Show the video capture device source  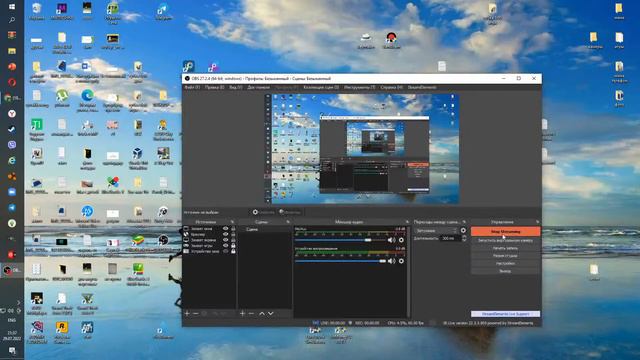coord(225,251)
